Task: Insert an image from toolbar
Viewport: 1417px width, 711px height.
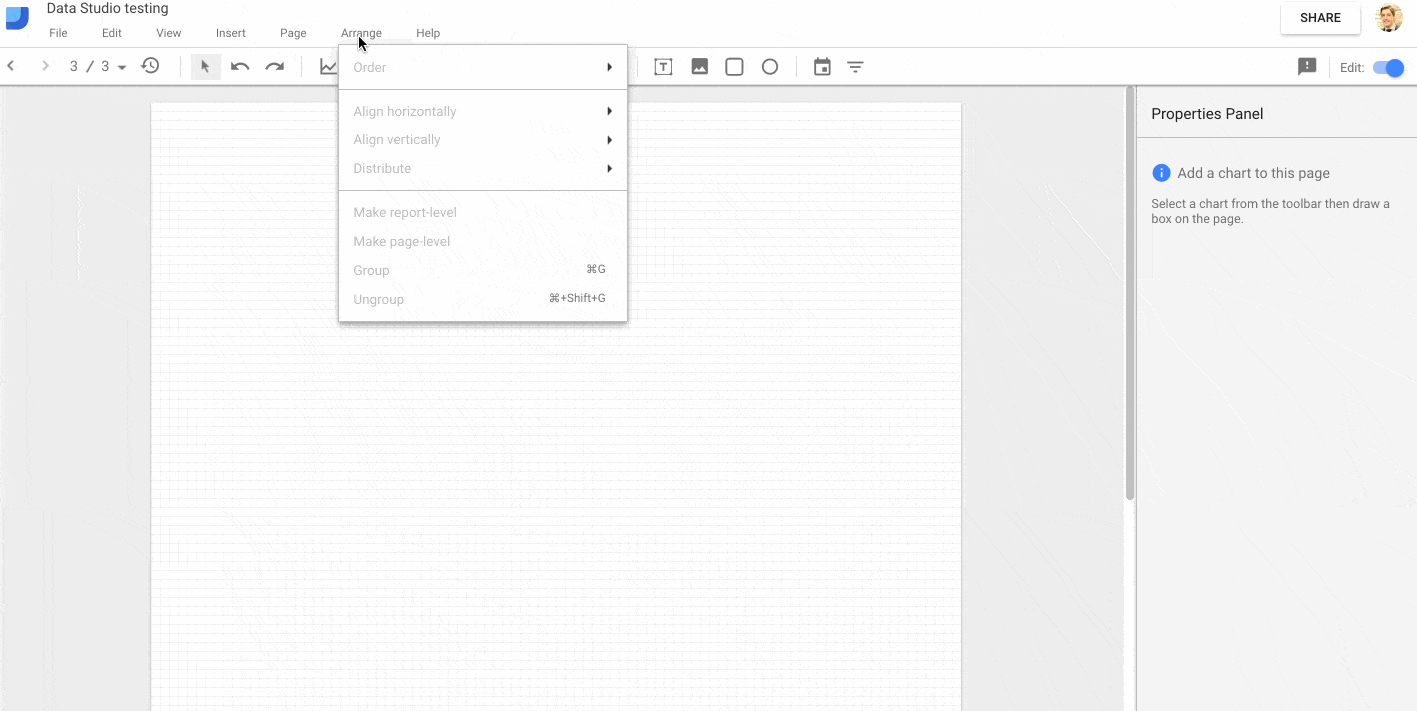Action: point(700,67)
